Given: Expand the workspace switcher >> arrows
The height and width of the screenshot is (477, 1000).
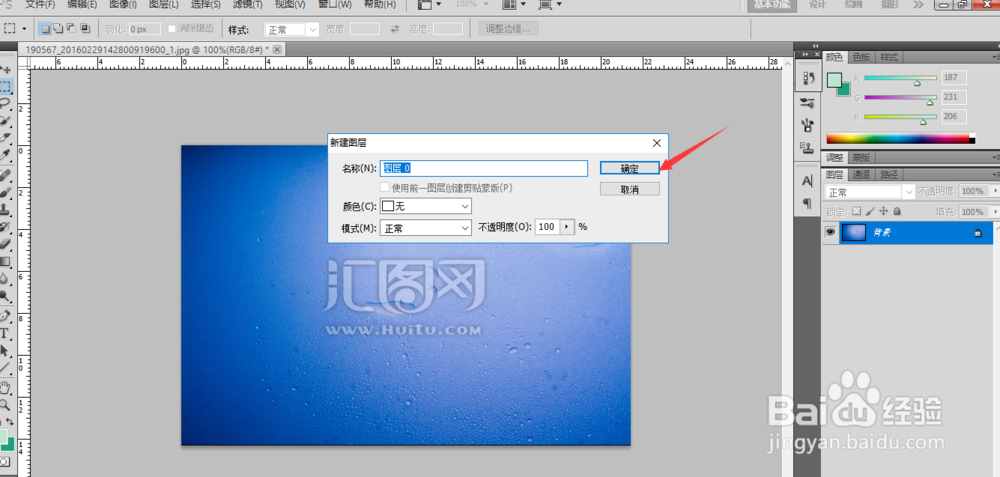Looking at the screenshot, I should click(x=918, y=4).
